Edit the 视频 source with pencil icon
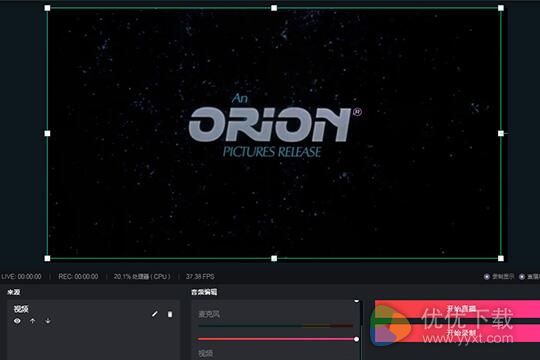Screen dimensions: 540x360 click(155, 314)
